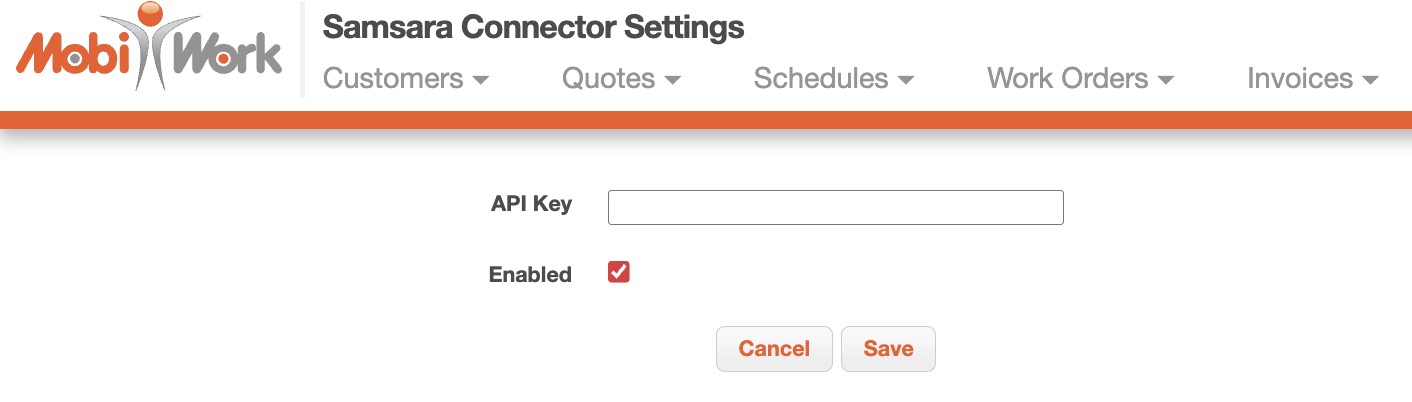1412x402 pixels.
Task: Expand the Schedules dropdown arrow
Action: tap(906, 80)
